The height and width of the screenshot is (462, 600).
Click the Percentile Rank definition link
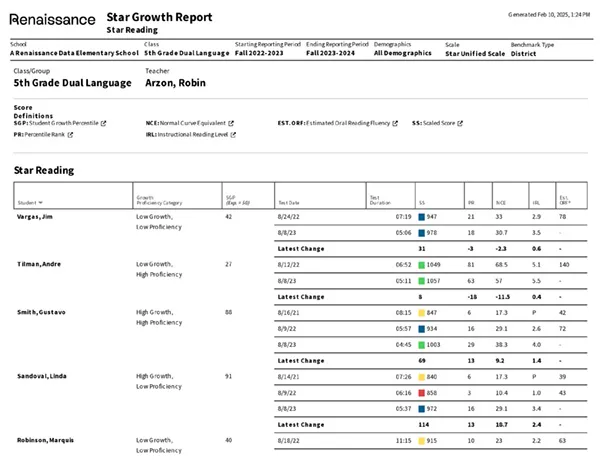44,135
